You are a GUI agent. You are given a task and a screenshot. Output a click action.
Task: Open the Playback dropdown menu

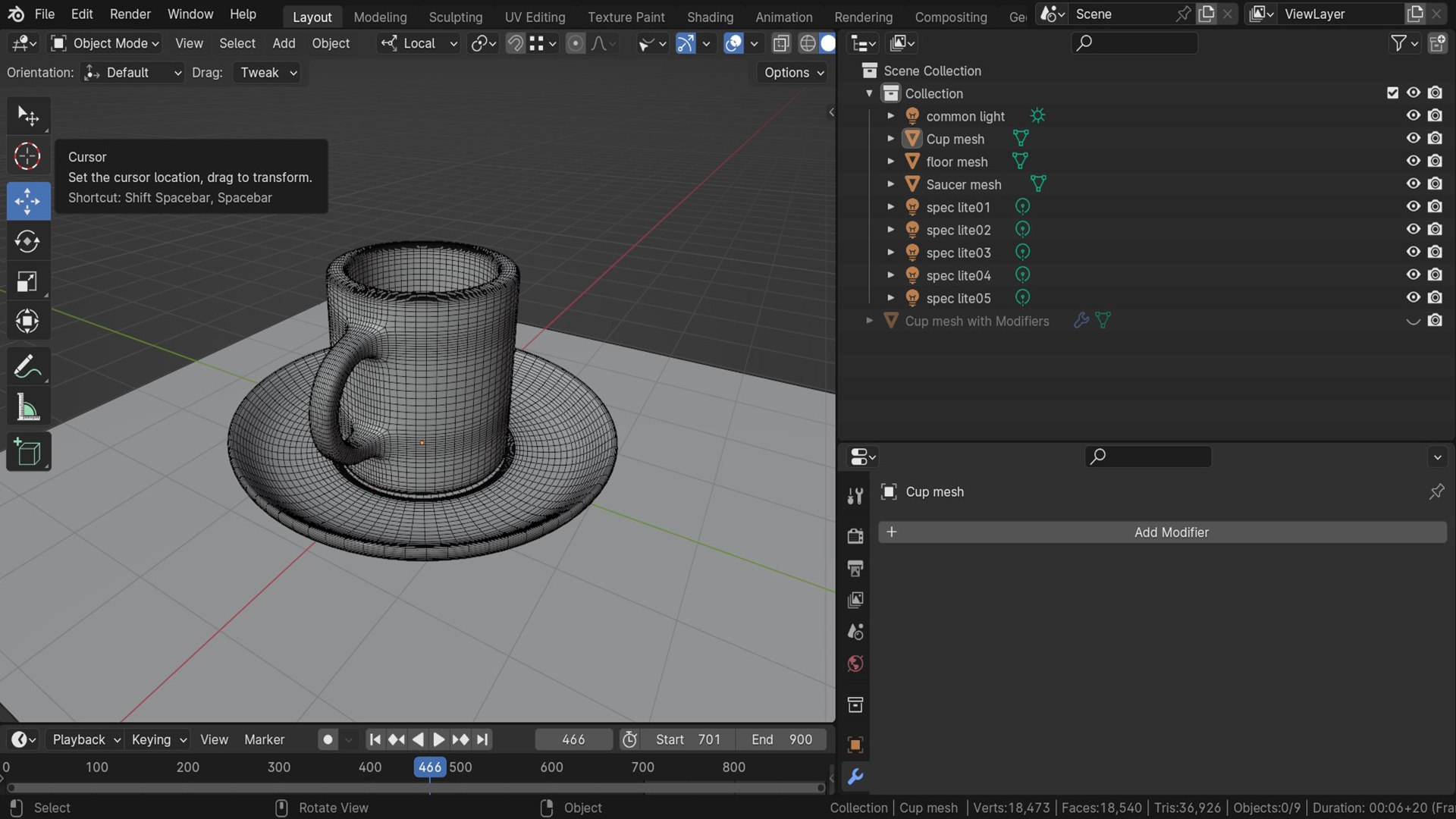click(x=86, y=739)
